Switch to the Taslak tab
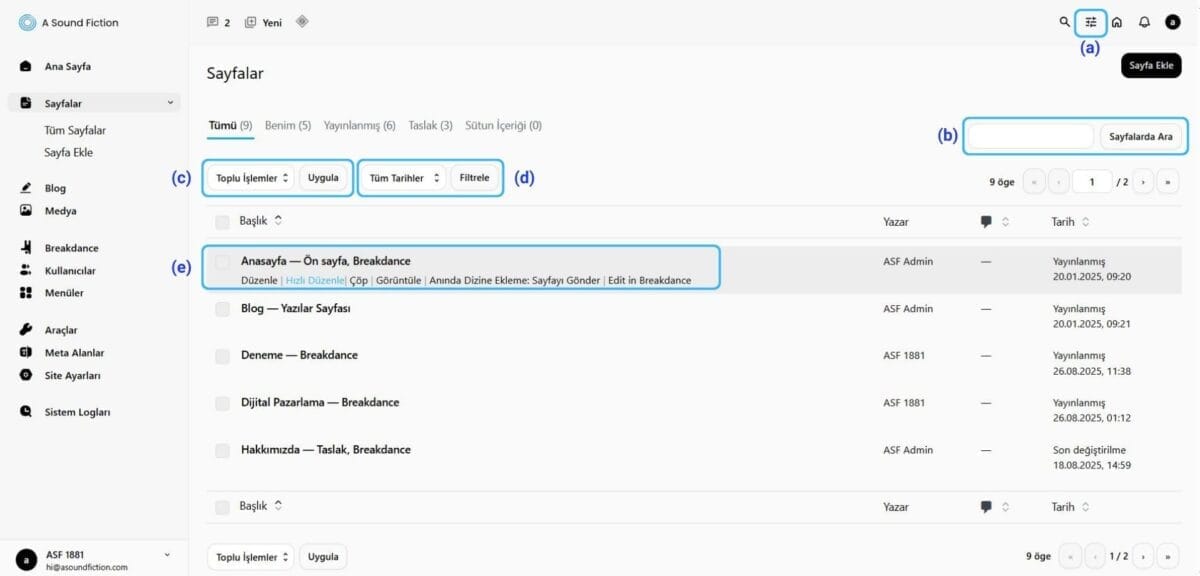1200x576 pixels. [430, 126]
